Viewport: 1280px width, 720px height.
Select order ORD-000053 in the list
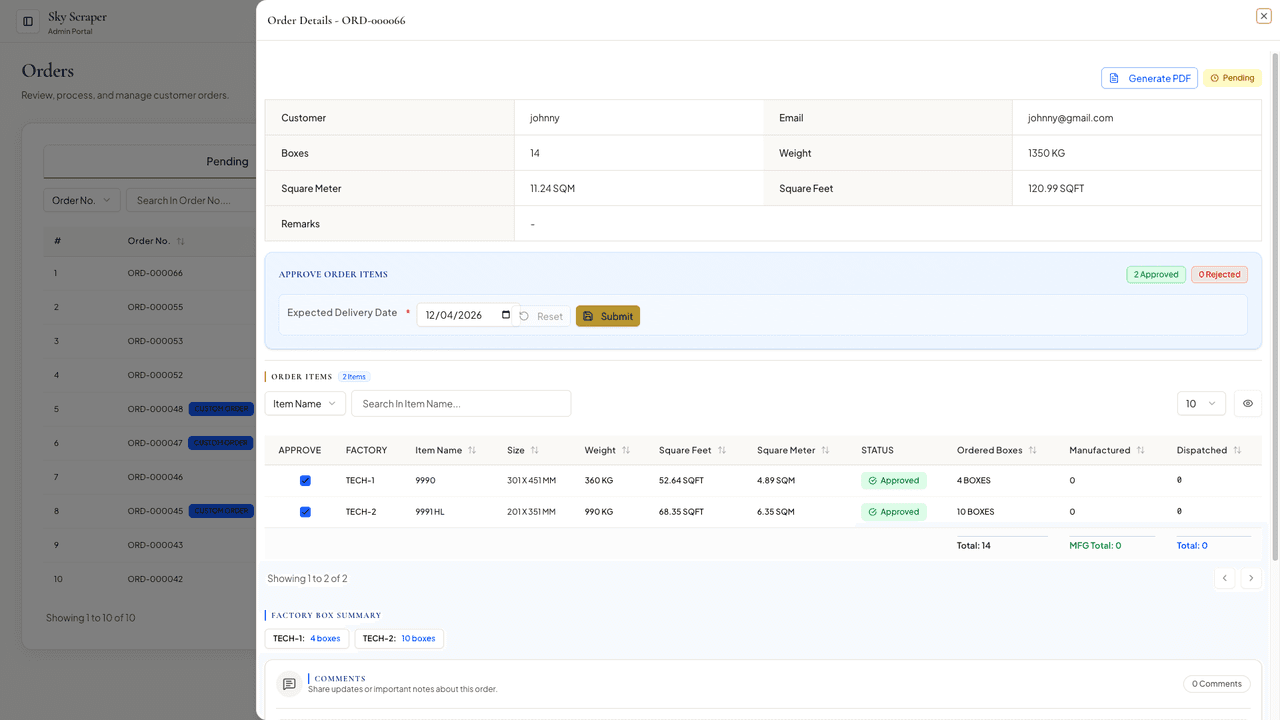155,341
